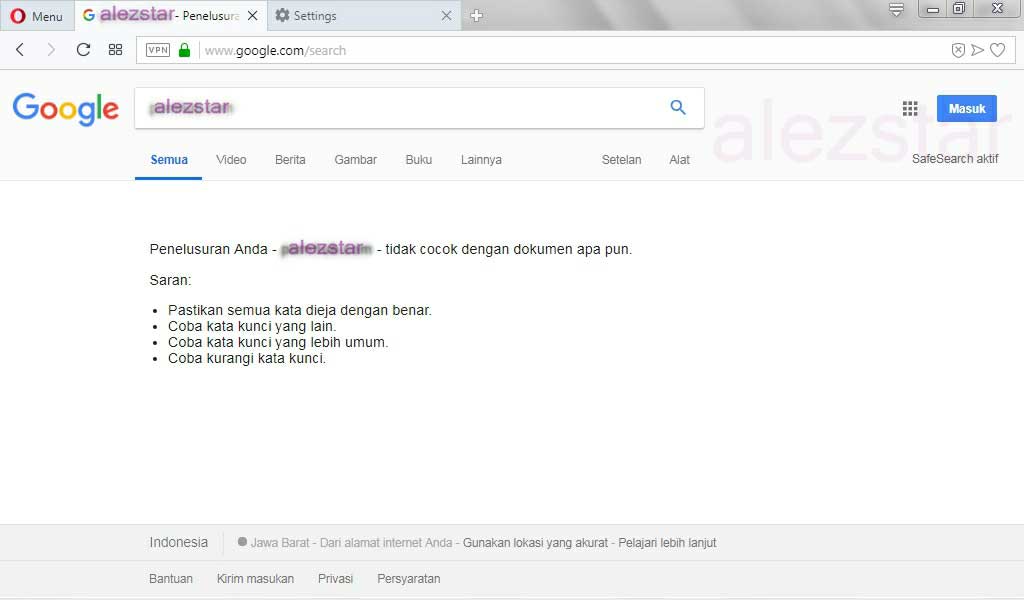Click 'Pastikan semua kata dieja dengan benar.'

300,310
